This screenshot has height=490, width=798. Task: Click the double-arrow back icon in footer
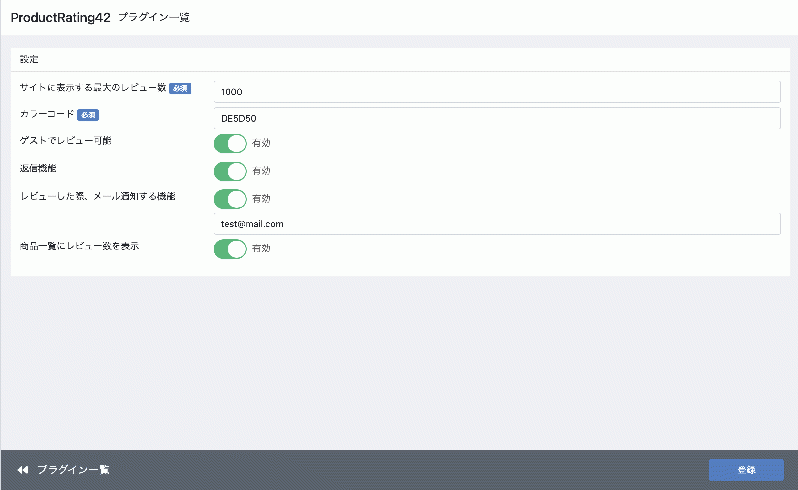click(22, 470)
